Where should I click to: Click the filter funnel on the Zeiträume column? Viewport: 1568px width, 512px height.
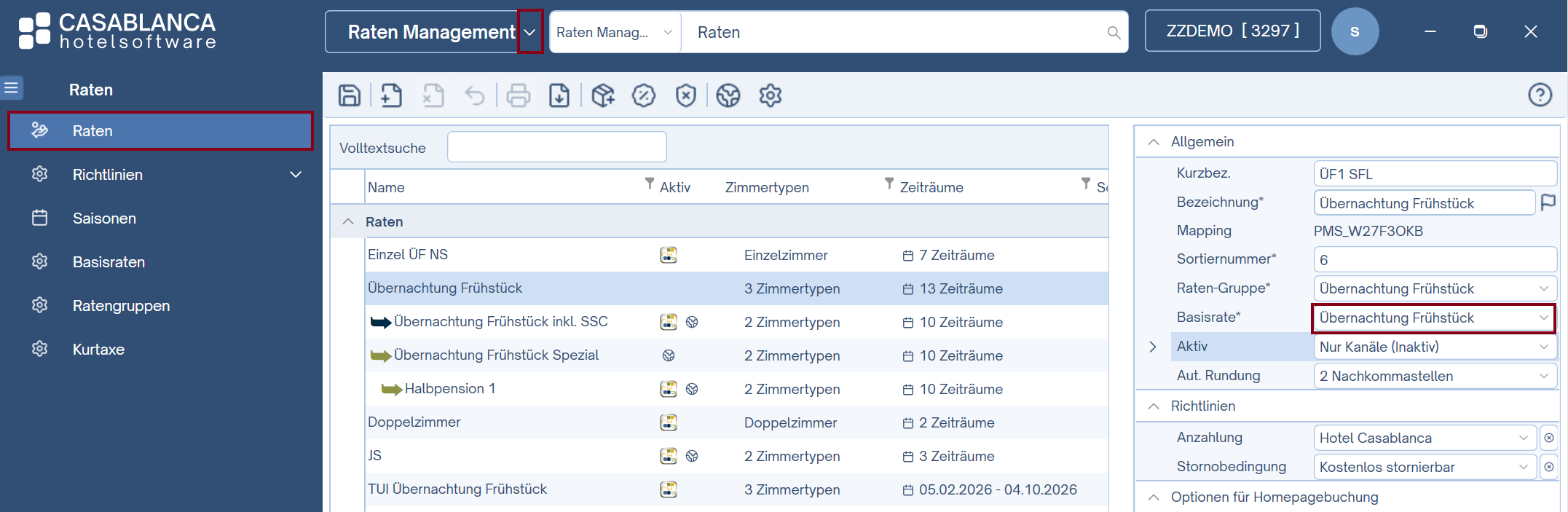1086,184
